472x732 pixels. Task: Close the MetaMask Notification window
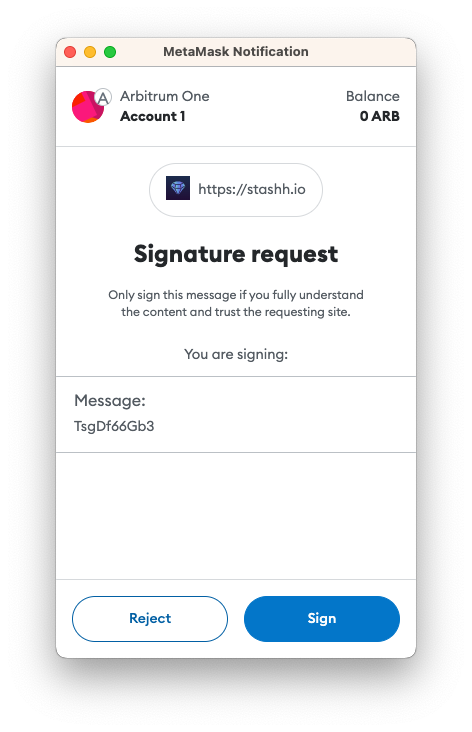click(70, 52)
